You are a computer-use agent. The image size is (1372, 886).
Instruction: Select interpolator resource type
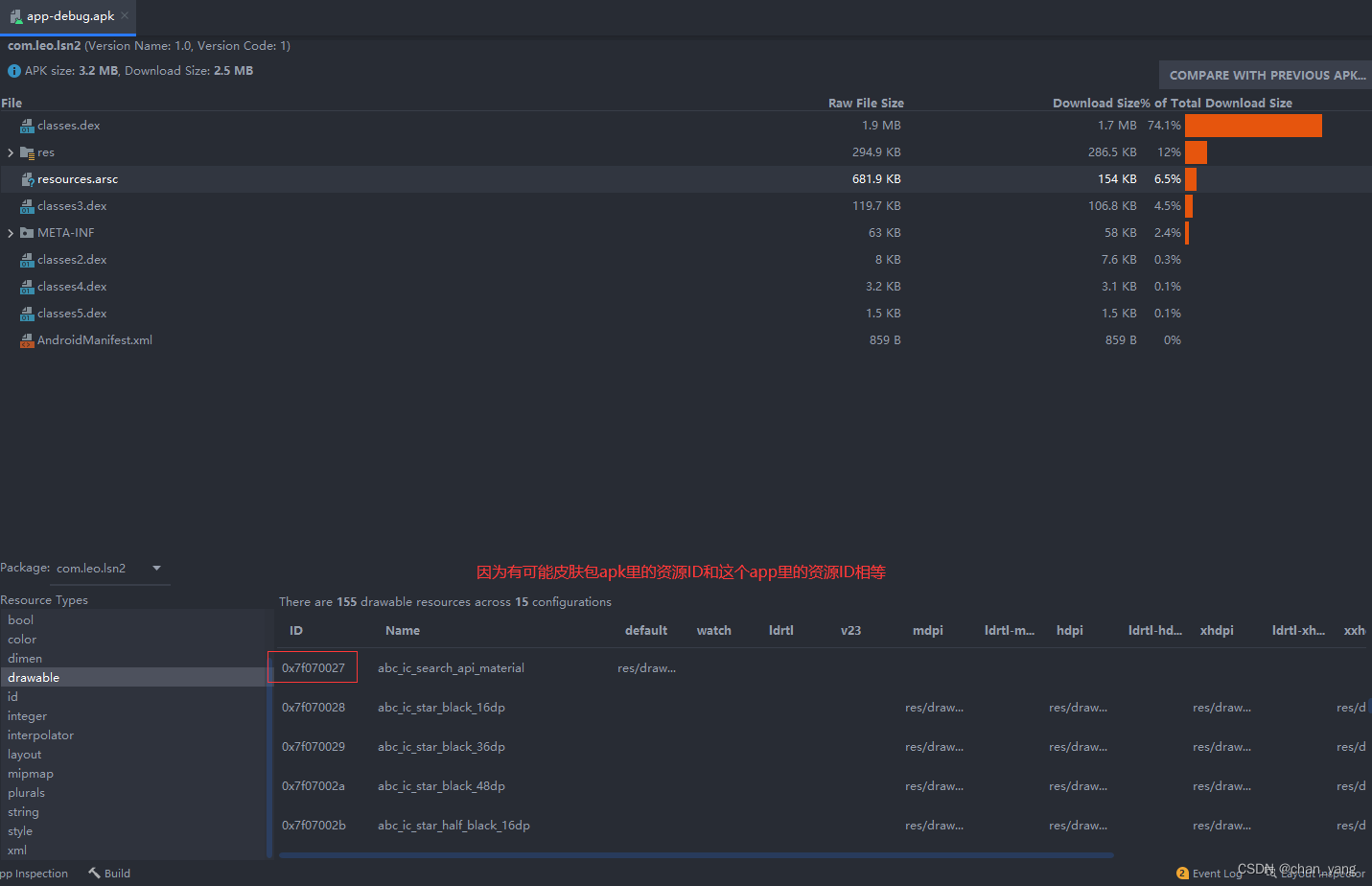pyautogui.click(x=134, y=735)
